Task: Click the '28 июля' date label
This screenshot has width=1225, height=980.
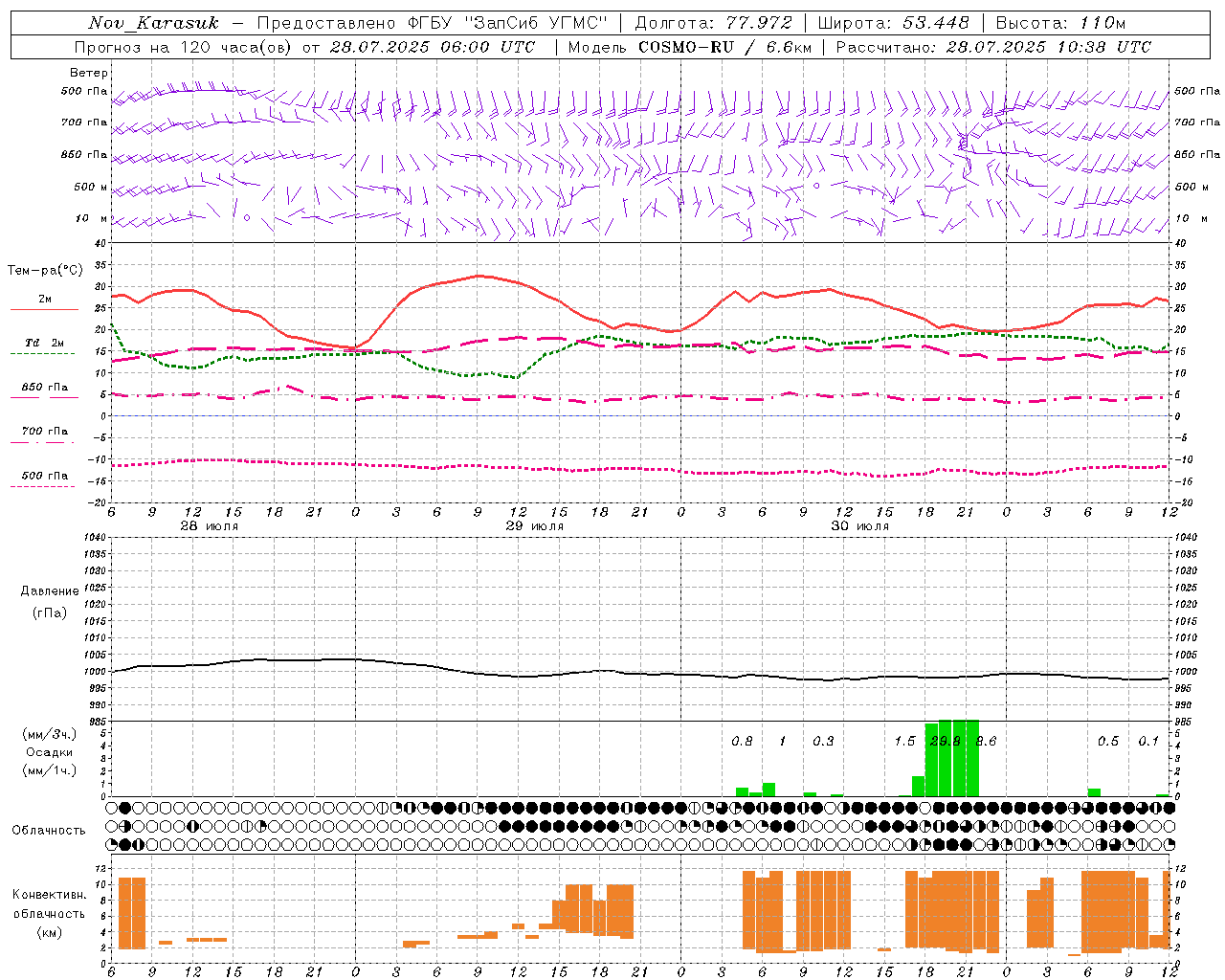Action: [x=210, y=526]
